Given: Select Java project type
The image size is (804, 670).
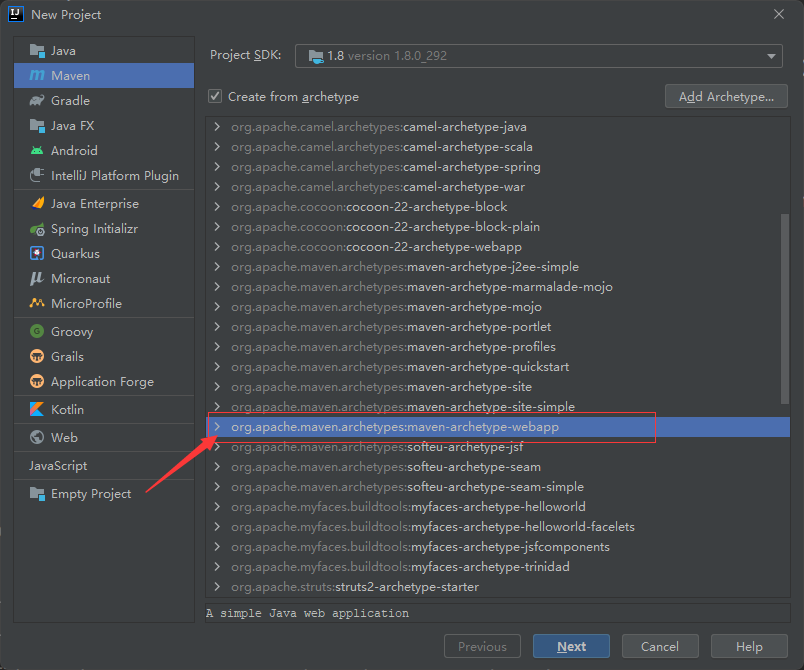Looking at the screenshot, I should click(104, 51).
